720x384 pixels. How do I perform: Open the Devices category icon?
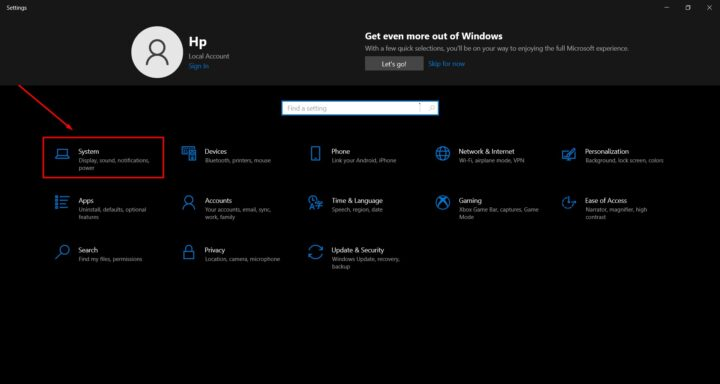[x=189, y=154]
